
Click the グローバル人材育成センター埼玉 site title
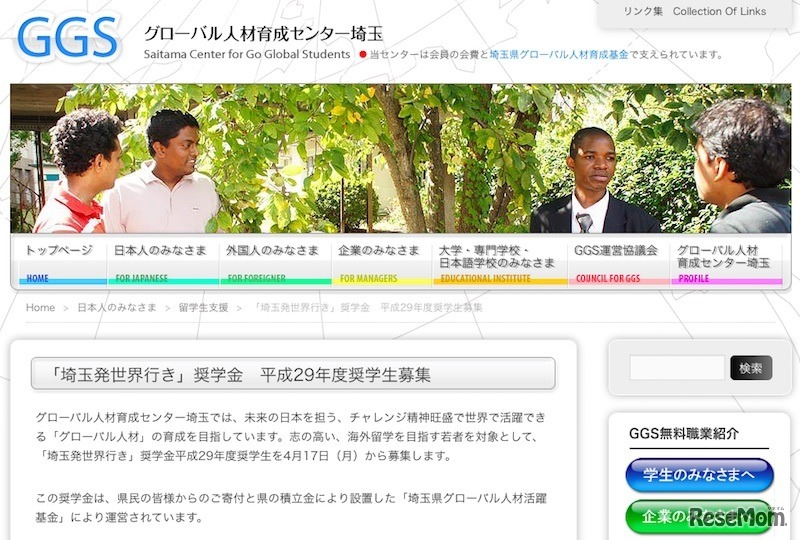(x=263, y=34)
